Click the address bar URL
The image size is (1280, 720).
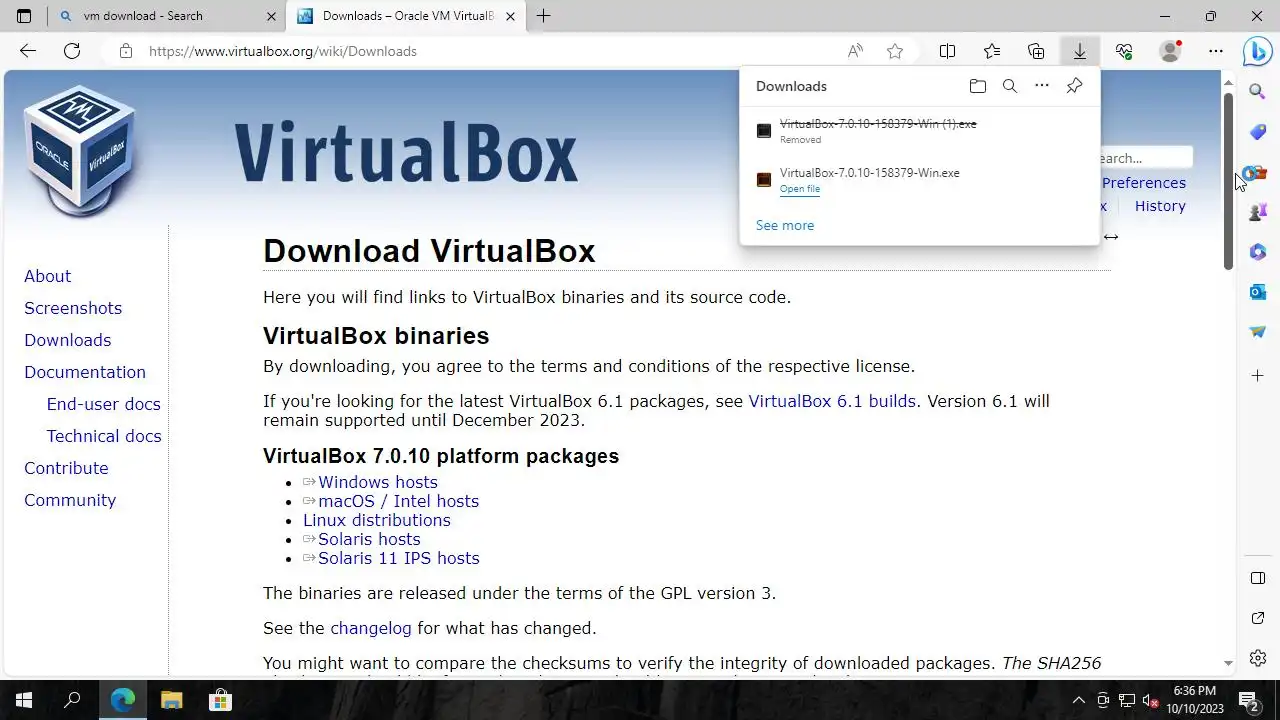[283, 51]
